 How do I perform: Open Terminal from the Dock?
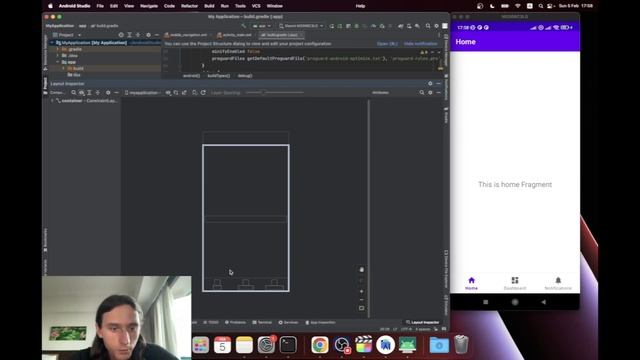(288, 345)
